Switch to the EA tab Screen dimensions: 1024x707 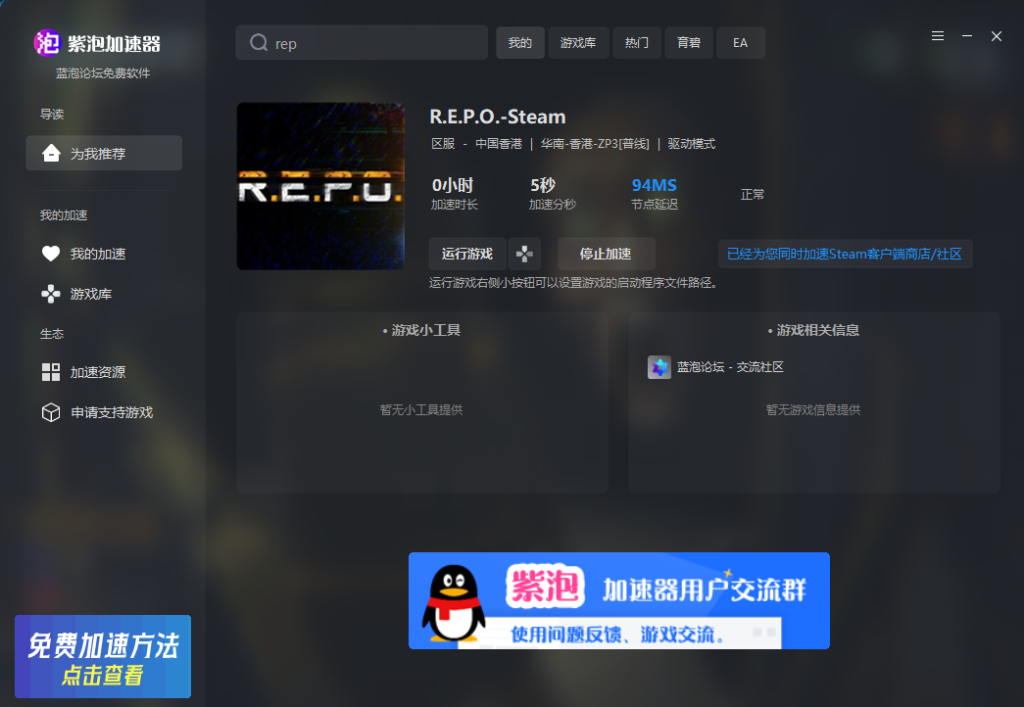[740, 43]
